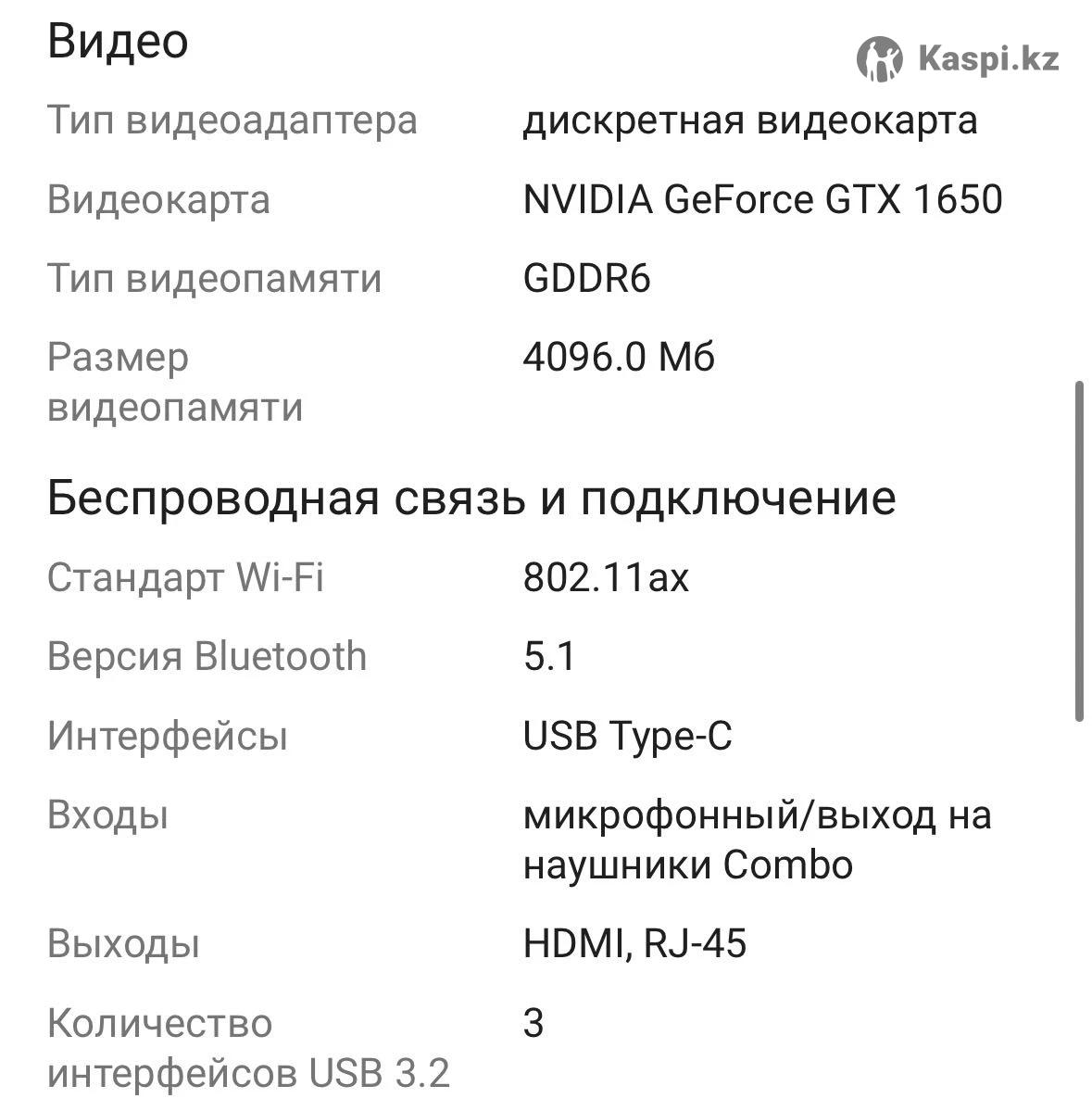Click the 4096.0 Мб value

(619, 358)
